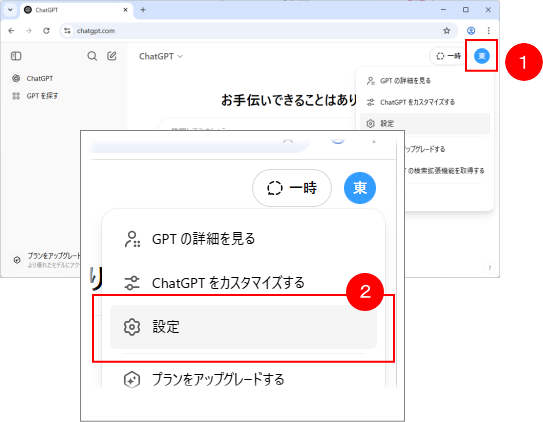This screenshot has width=543, height=422.
Task: Toggle 一時 button in the magnified inset
Action: 292,188
